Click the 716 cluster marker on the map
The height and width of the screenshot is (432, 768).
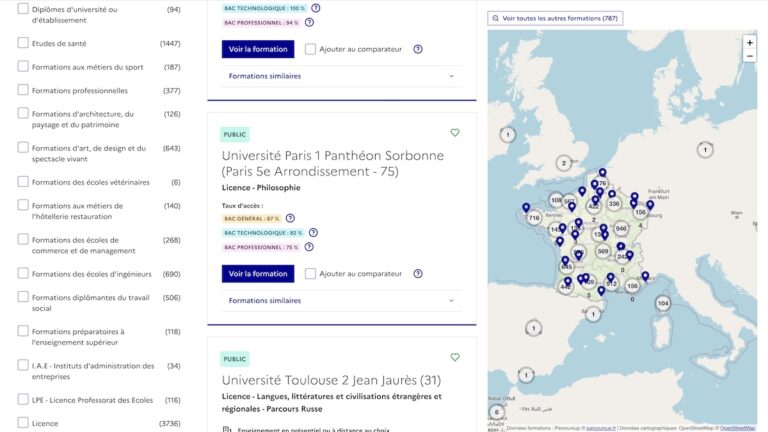coord(534,218)
